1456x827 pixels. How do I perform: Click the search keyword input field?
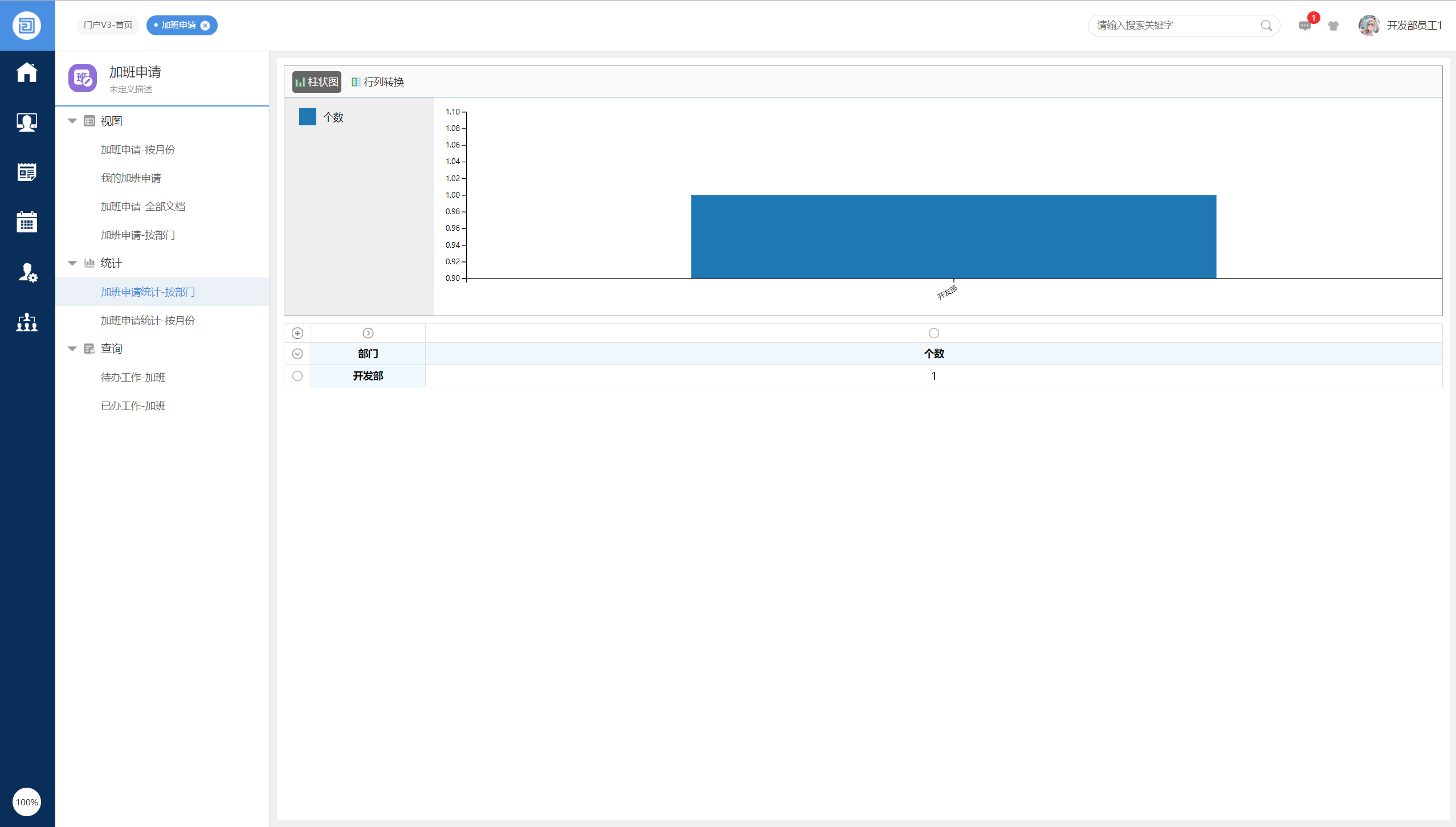click(1174, 26)
